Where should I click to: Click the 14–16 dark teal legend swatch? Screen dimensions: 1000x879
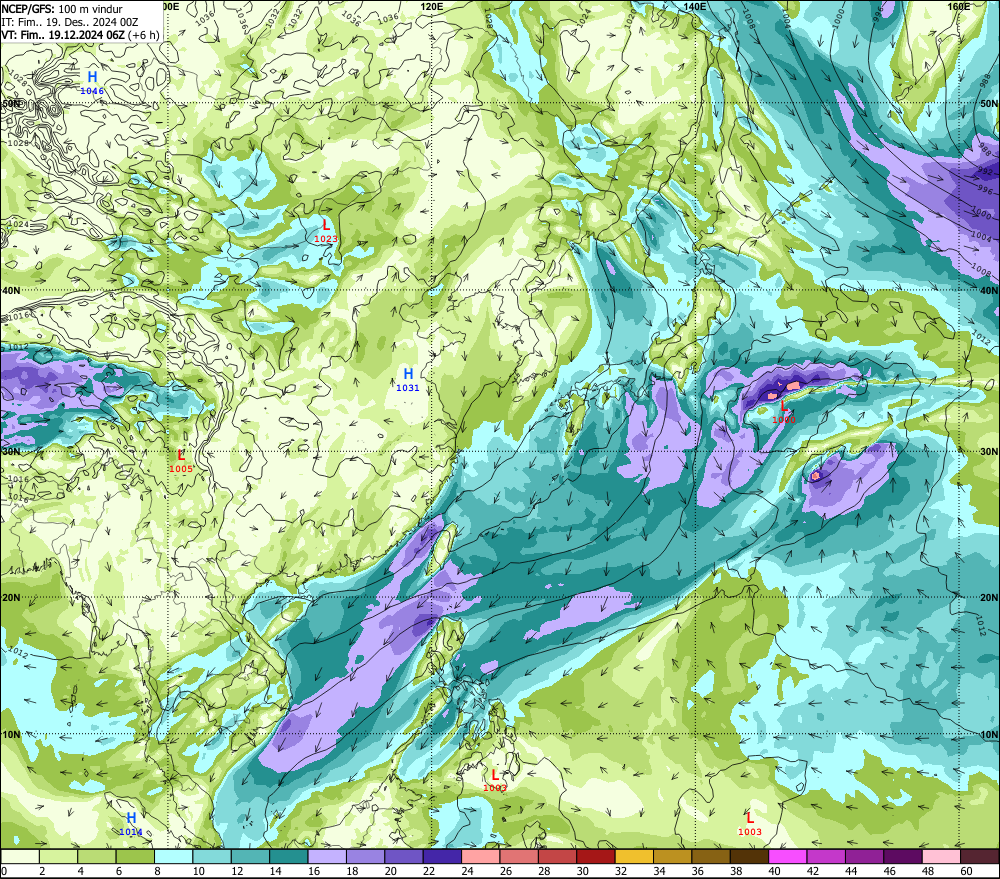click(289, 856)
